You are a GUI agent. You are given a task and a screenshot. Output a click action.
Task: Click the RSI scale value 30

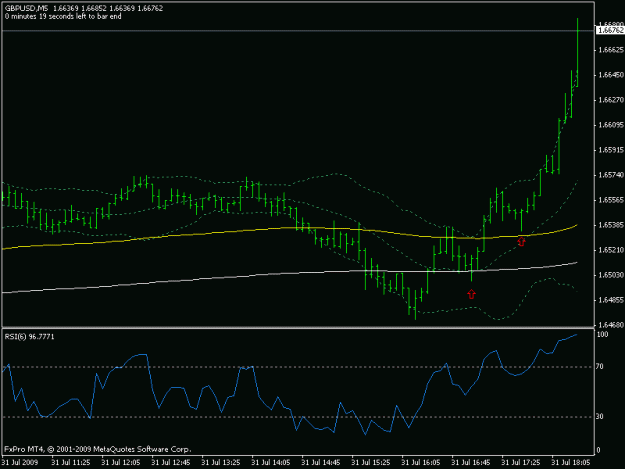[x=600, y=417]
